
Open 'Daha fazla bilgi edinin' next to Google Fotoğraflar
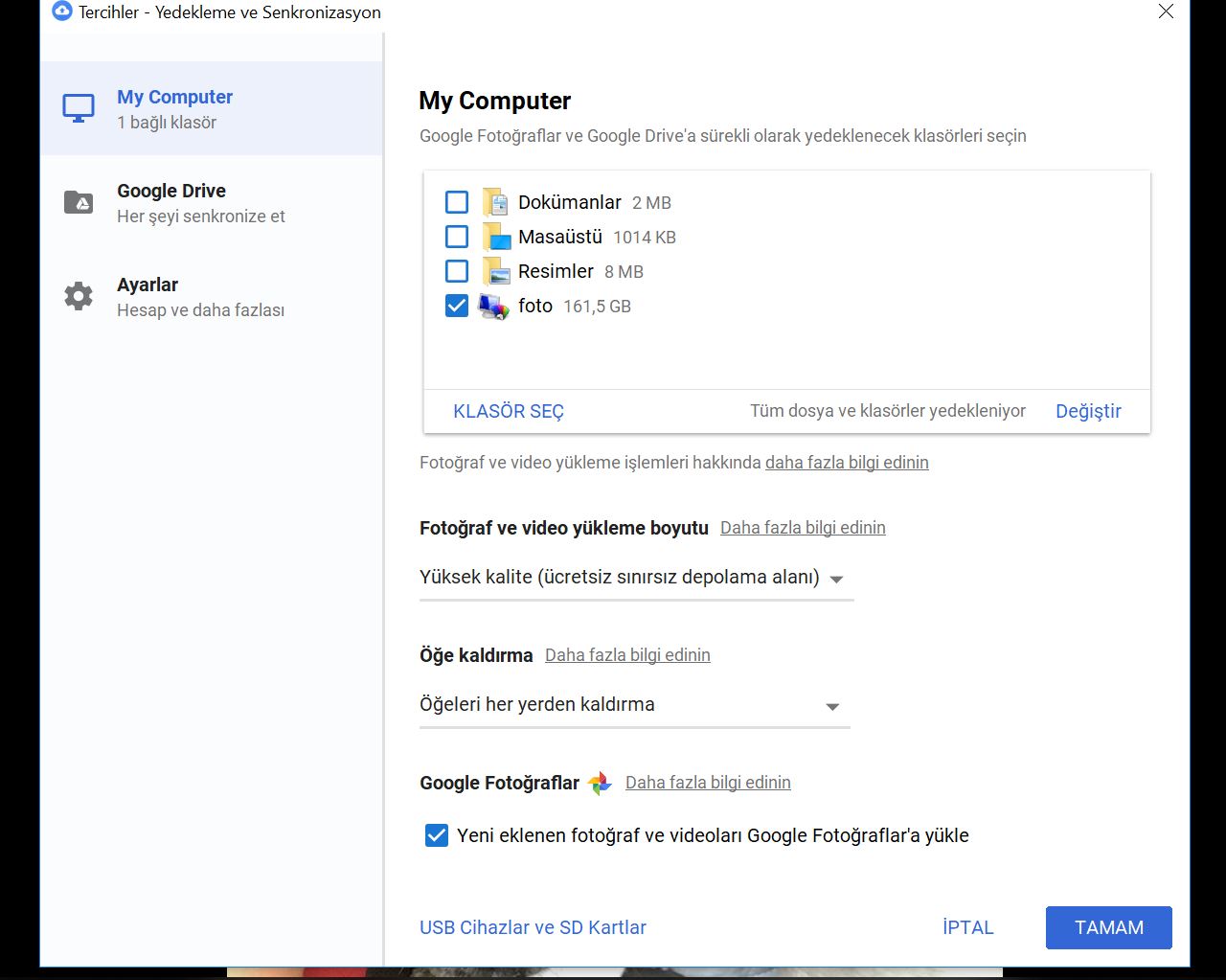[x=708, y=783]
